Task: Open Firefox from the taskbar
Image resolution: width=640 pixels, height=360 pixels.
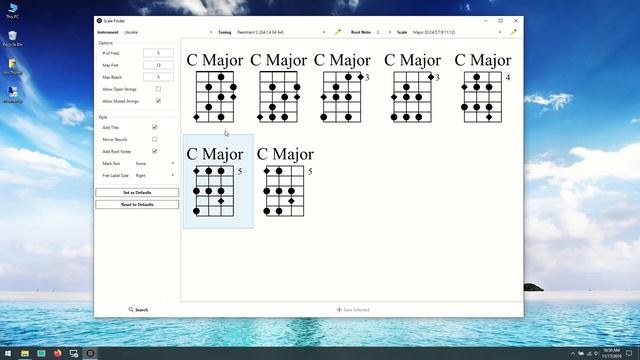Action: [x=58, y=353]
